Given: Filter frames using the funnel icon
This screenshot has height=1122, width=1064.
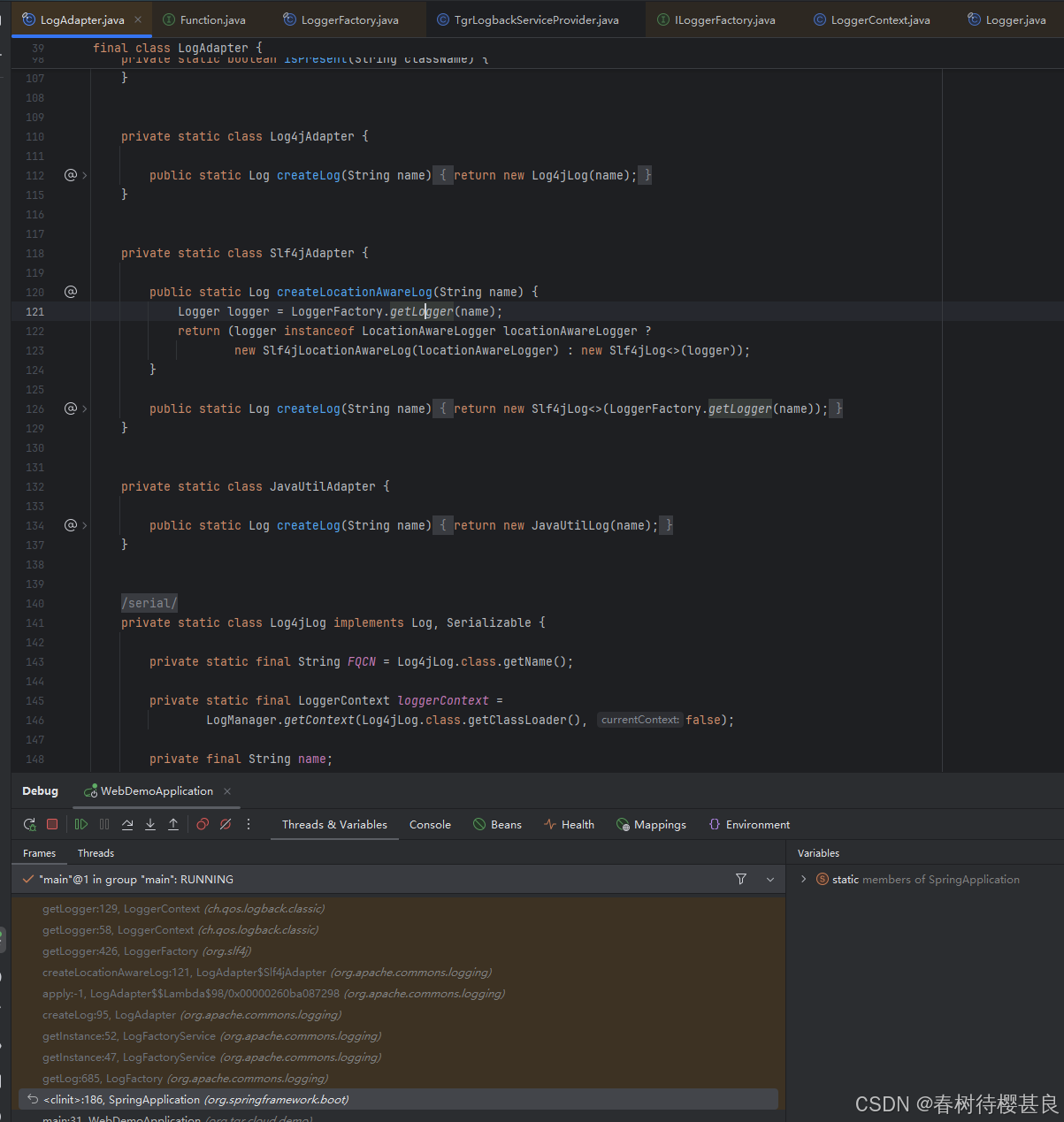Looking at the screenshot, I should 741,879.
